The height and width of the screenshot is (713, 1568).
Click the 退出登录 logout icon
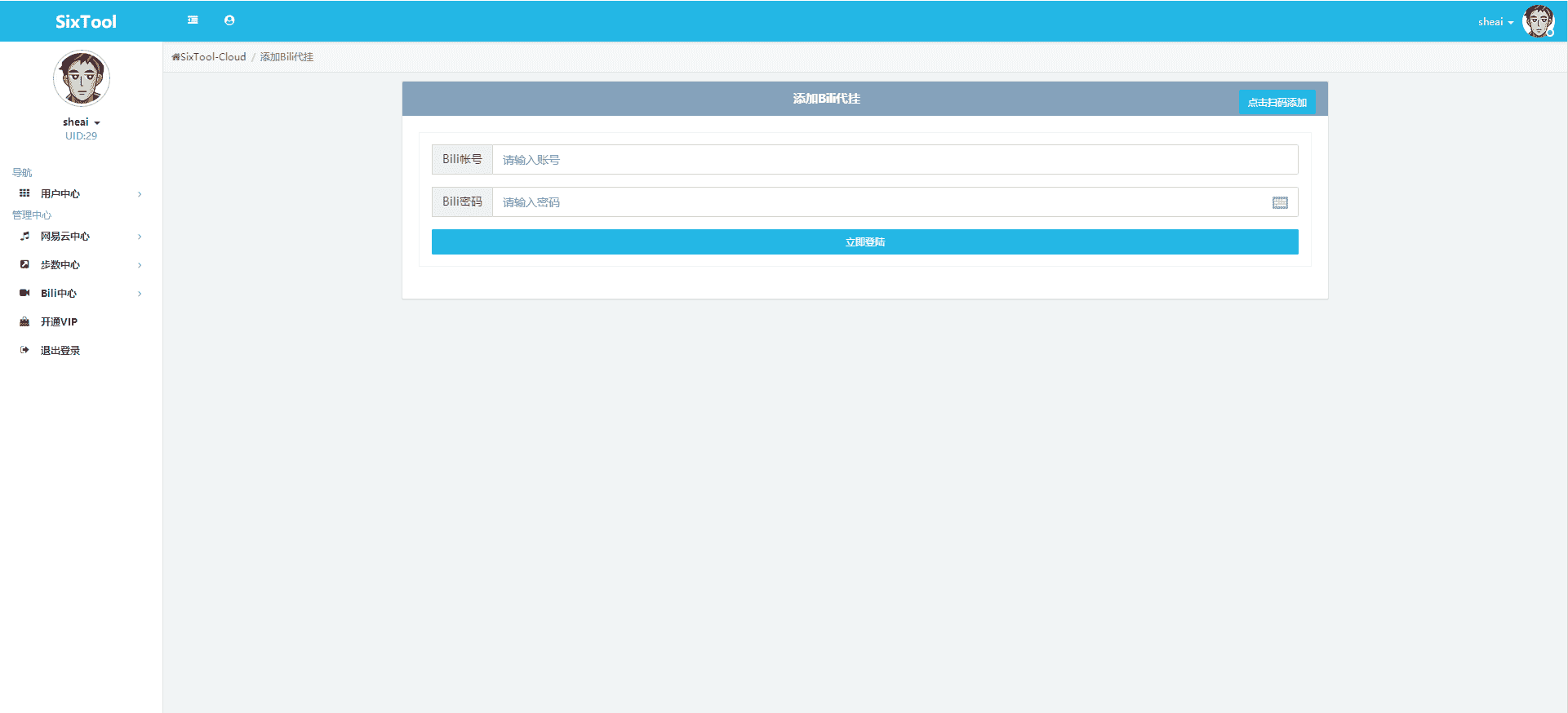[24, 350]
